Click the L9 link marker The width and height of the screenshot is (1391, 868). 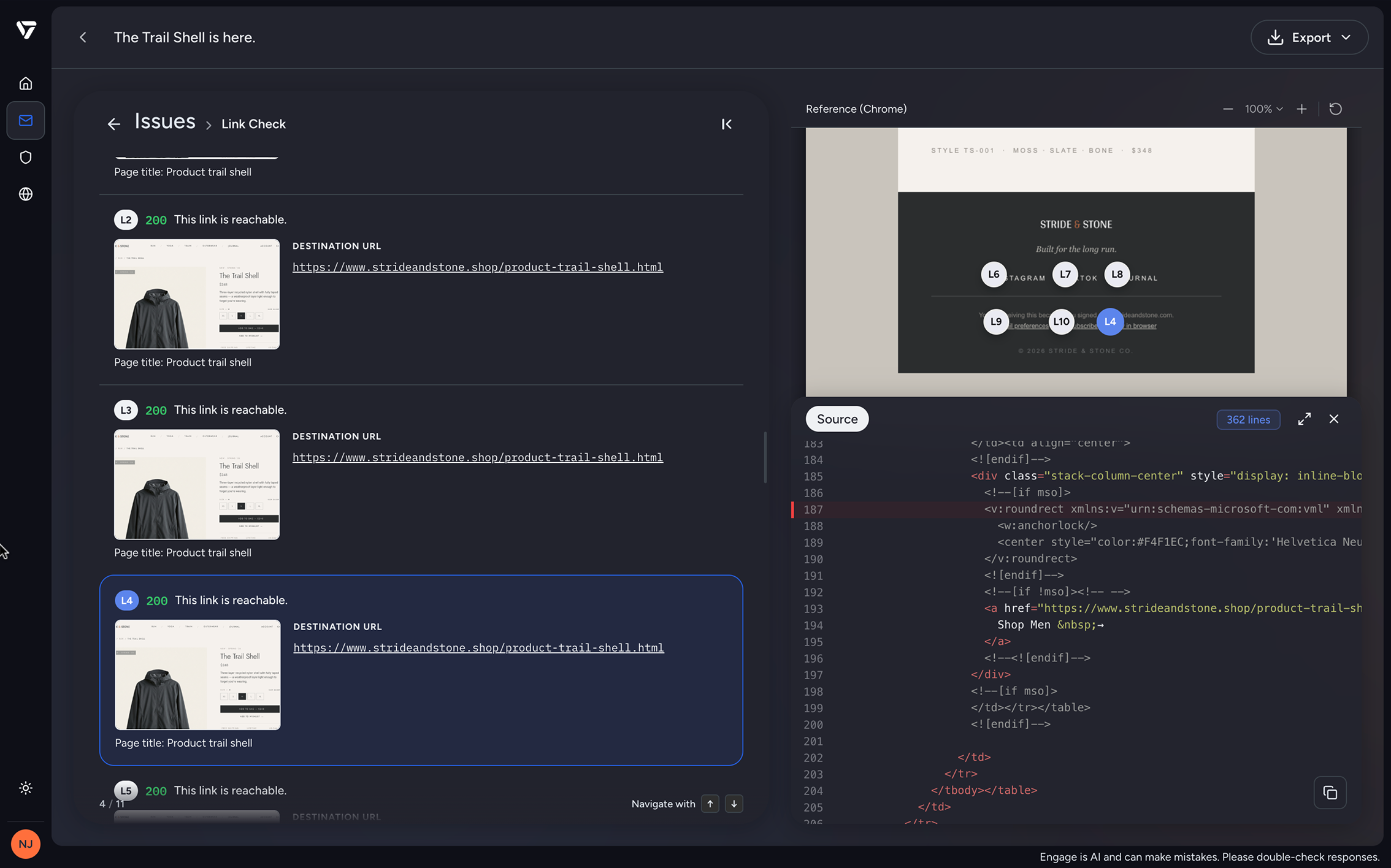pos(996,322)
